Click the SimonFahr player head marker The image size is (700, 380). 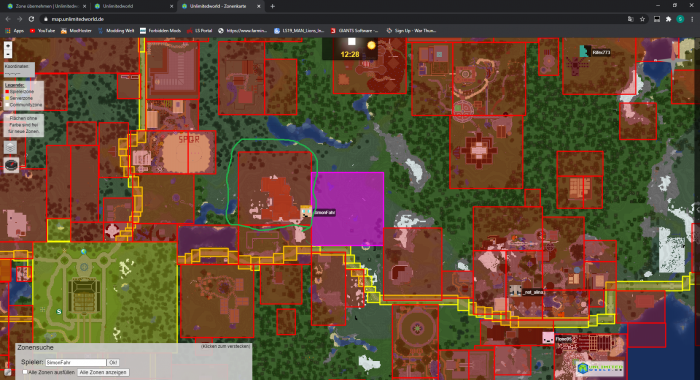click(306, 211)
